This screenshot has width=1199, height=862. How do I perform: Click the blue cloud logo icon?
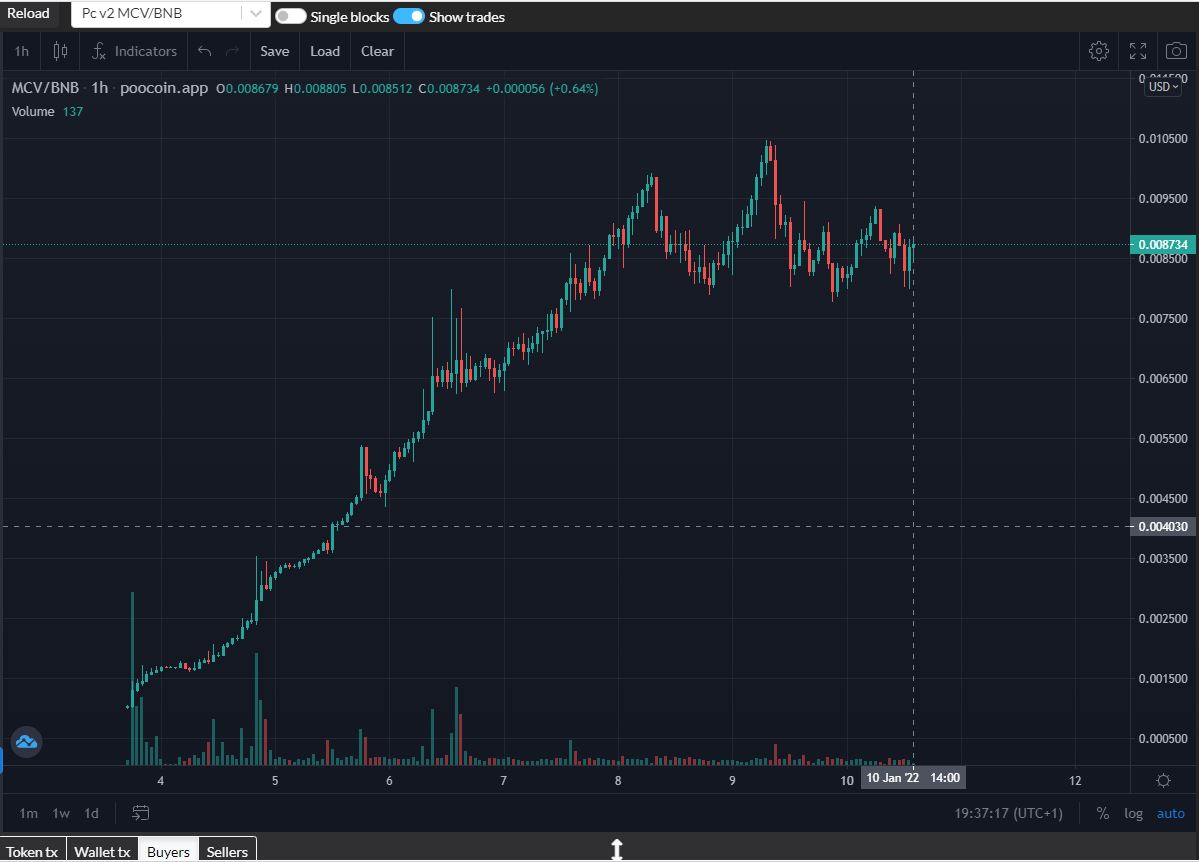[26, 741]
